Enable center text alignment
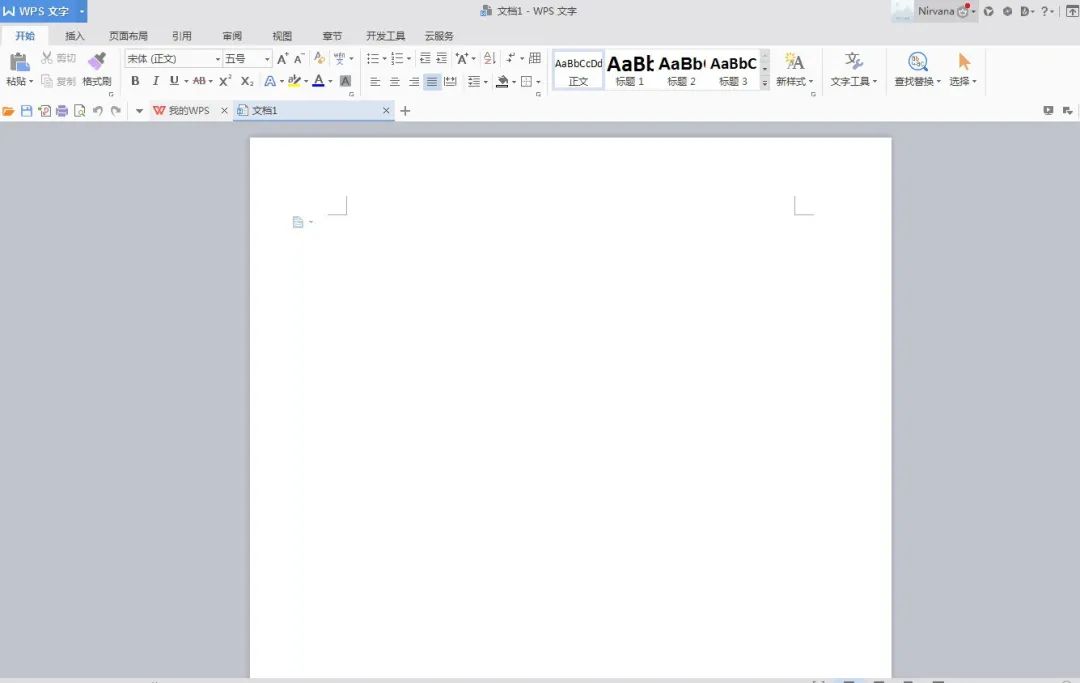Viewport: 1080px width, 683px height. tap(394, 82)
